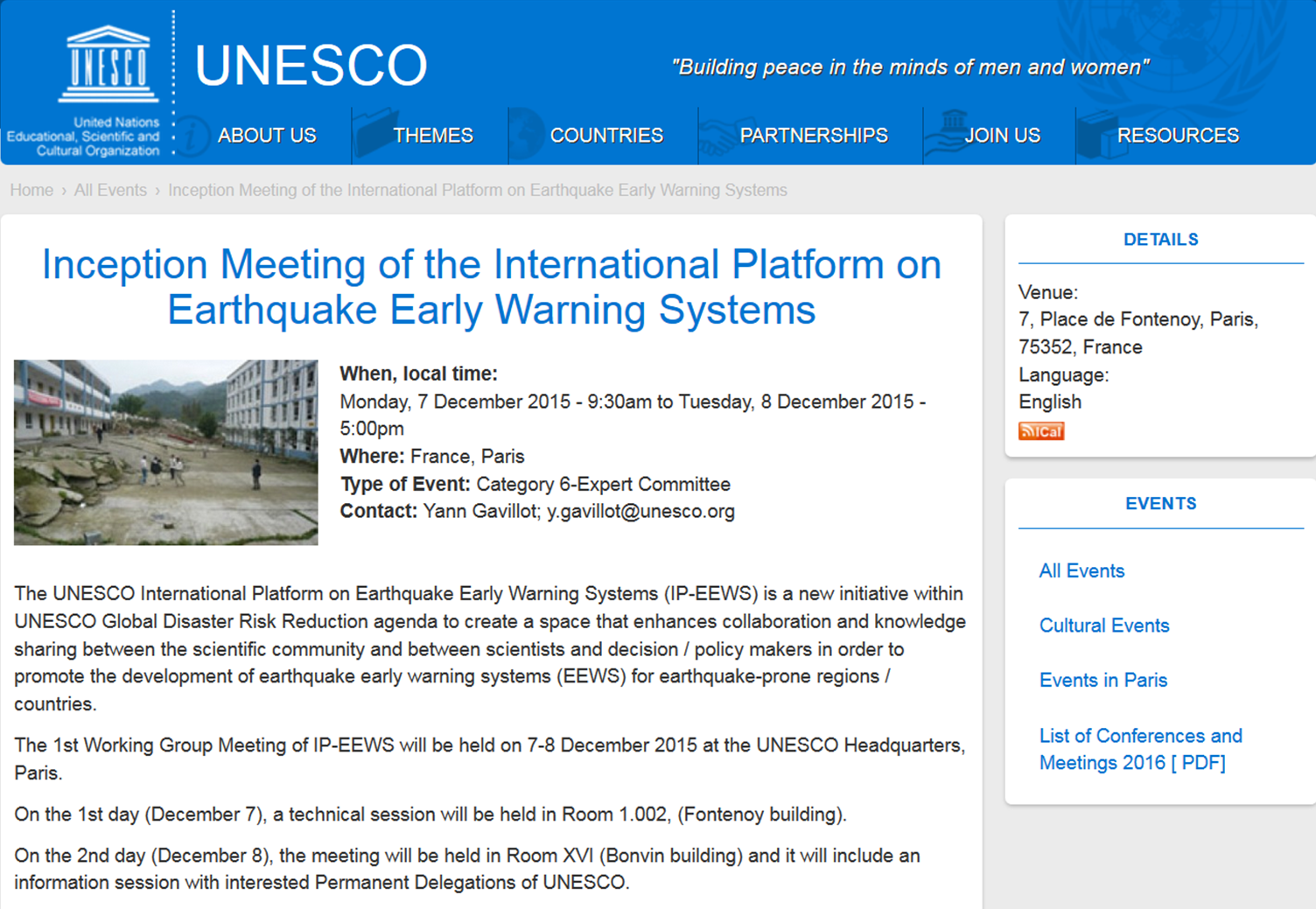Viewport: 1316px width, 909px height.
Task: Open the Cultural Events link
Action: pos(1104,626)
